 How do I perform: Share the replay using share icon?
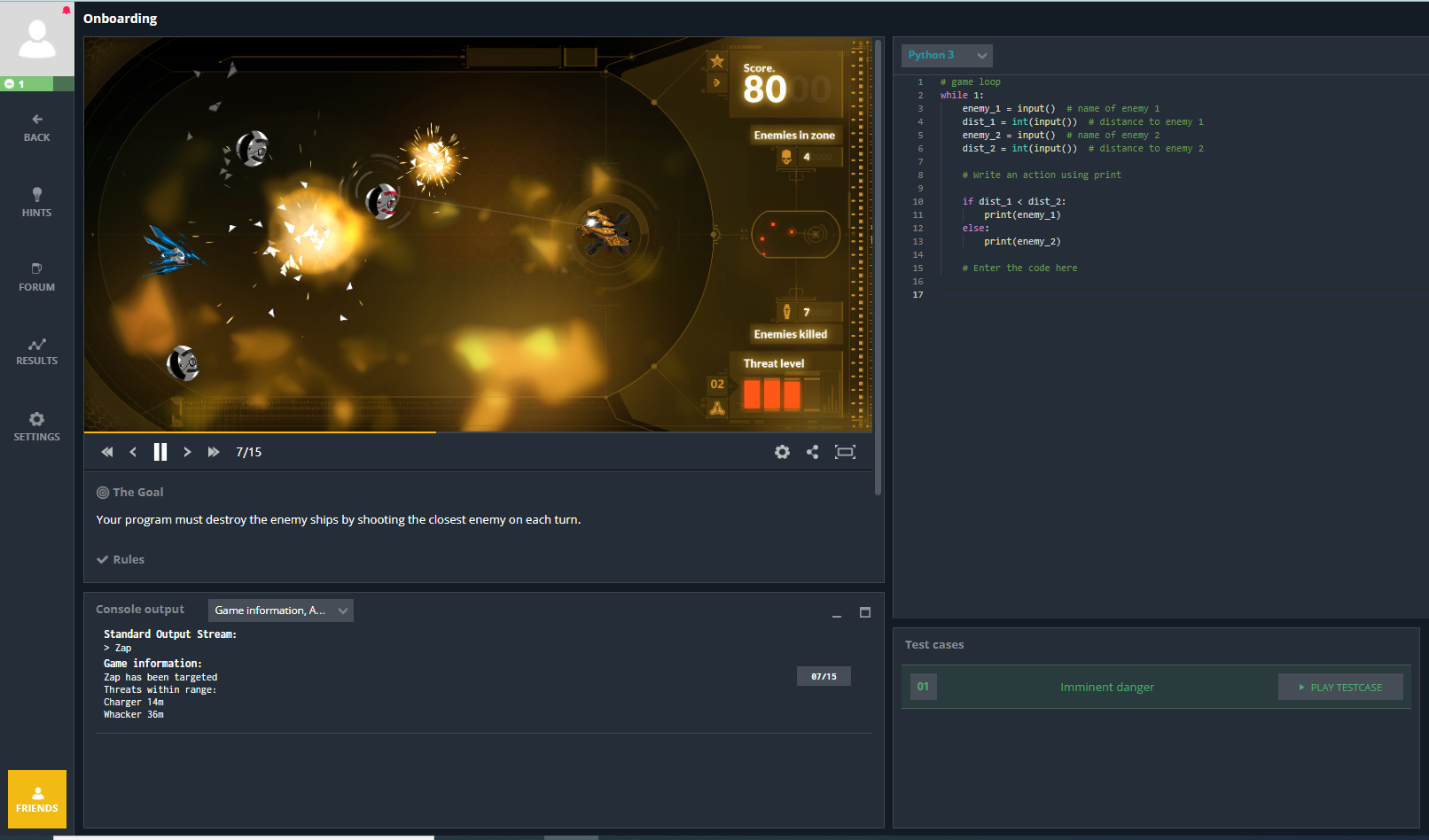click(x=812, y=452)
